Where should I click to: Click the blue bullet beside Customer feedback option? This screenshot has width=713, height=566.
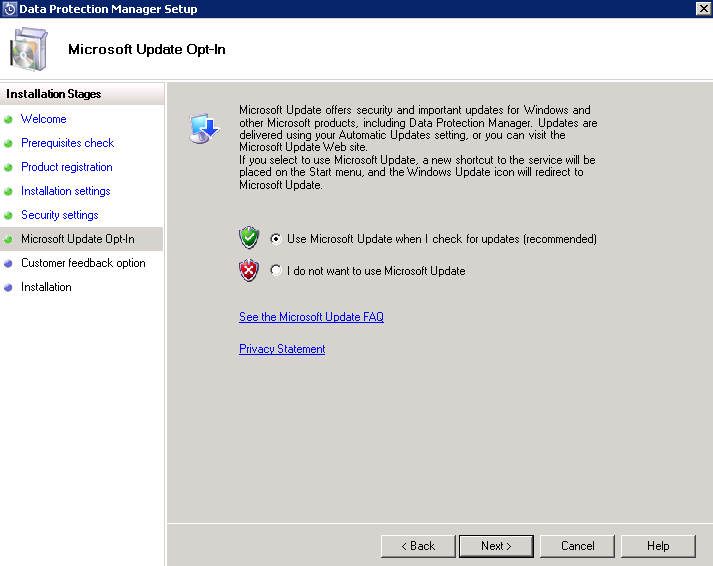tap(8, 263)
